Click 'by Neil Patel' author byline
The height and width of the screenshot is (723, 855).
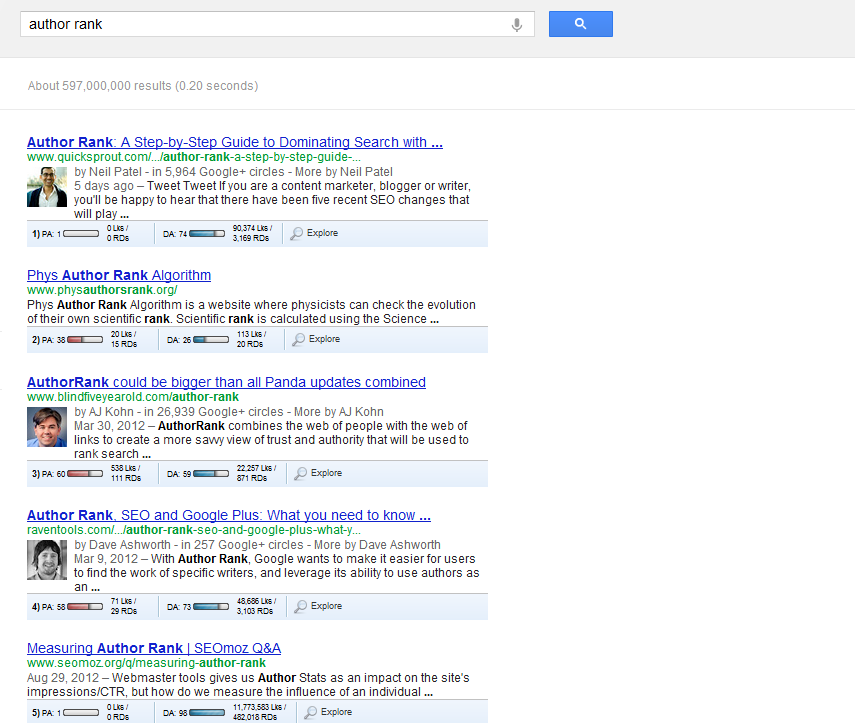click(108, 172)
